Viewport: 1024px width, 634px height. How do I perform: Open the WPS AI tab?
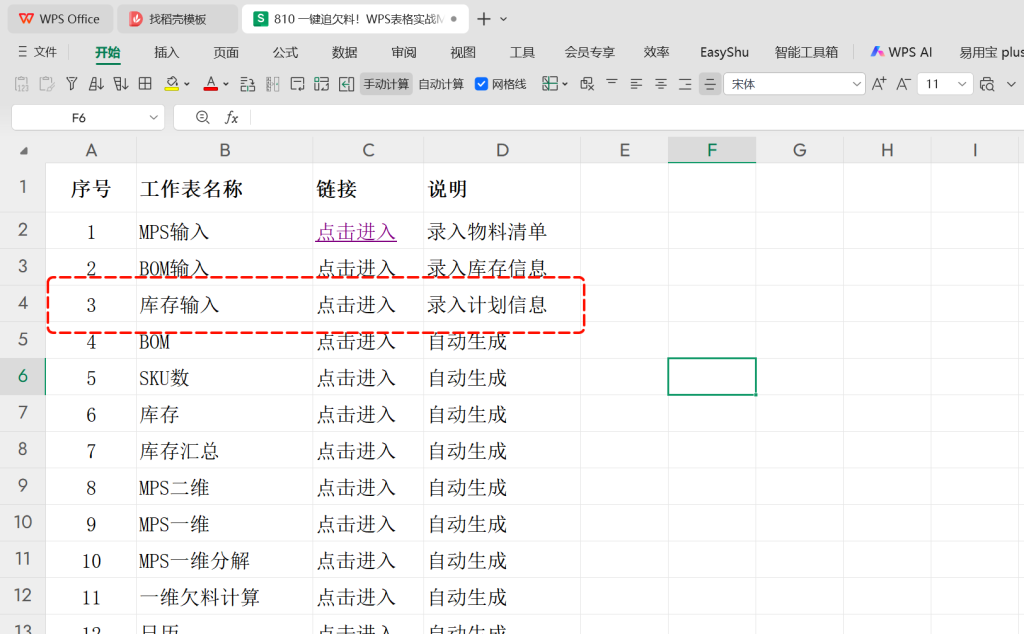point(902,52)
